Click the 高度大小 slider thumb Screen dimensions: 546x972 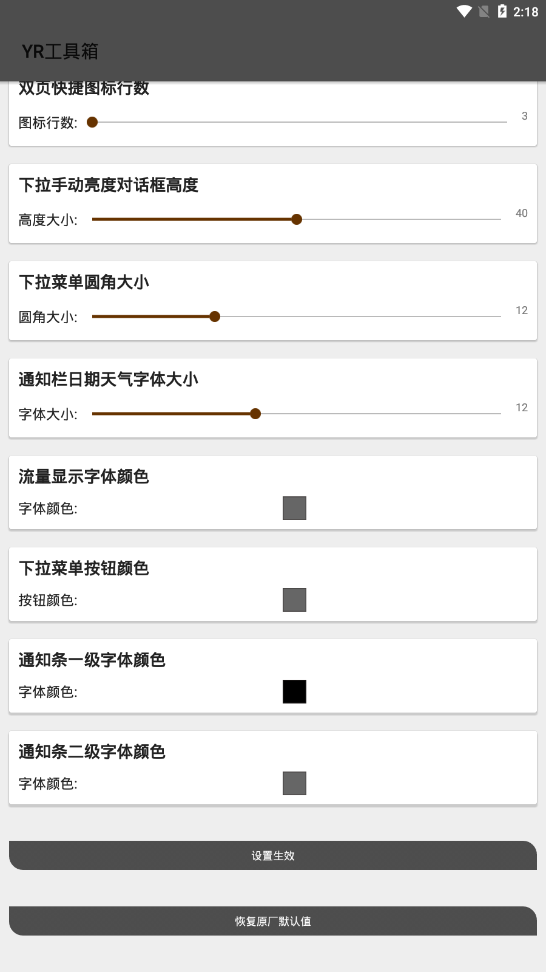pos(297,219)
